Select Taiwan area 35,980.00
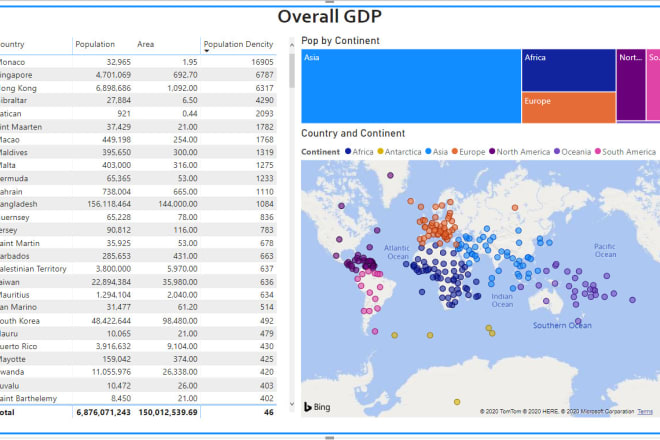 (x=180, y=282)
